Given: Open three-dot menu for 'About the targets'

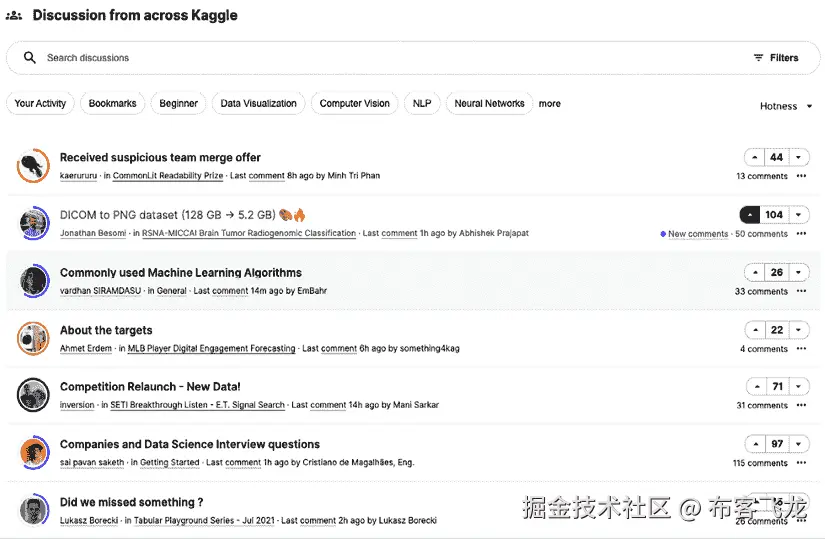Looking at the screenshot, I should (x=801, y=349).
